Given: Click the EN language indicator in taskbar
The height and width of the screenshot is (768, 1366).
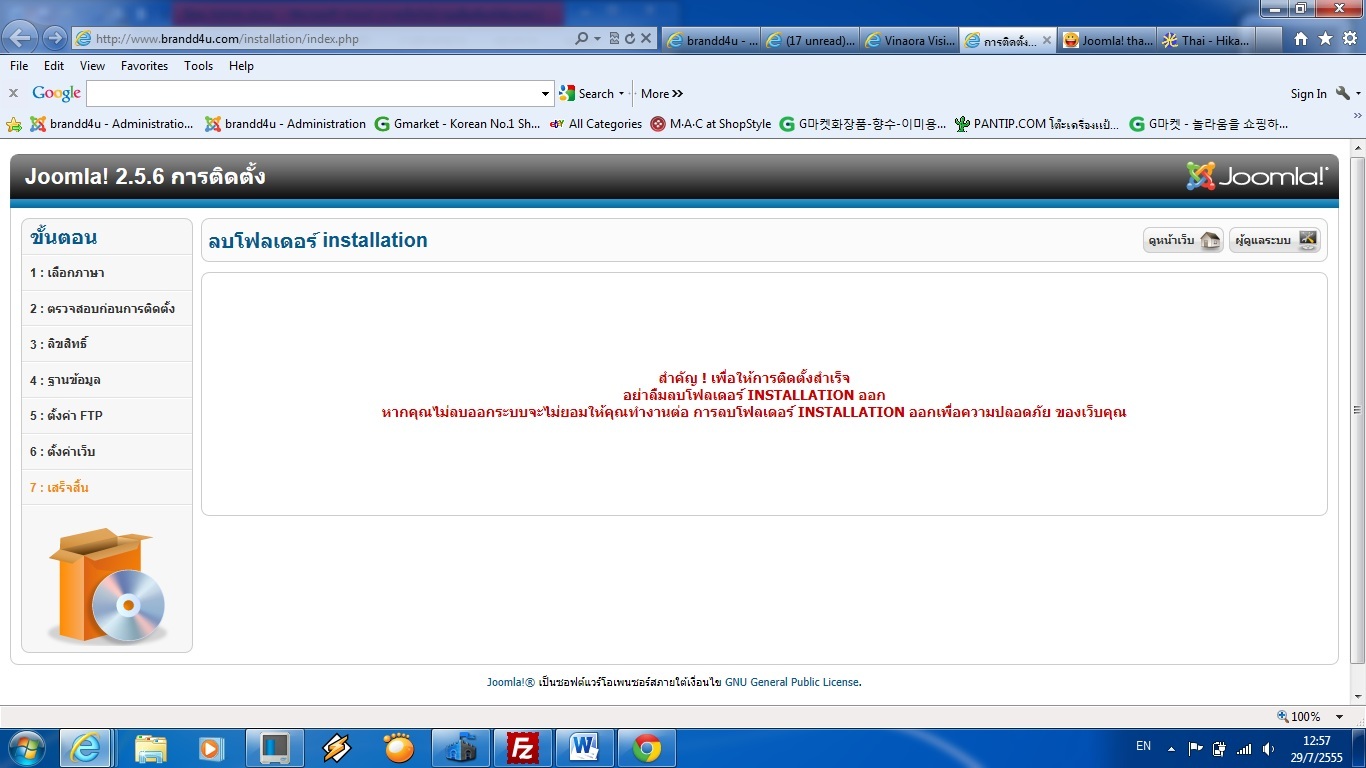Looking at the screenshot, I should pyautogui.click(x=1143, y=746).
